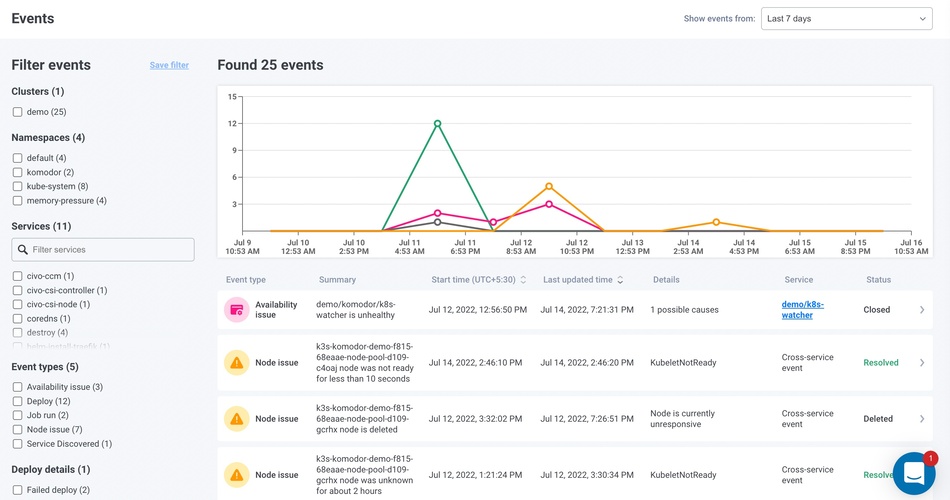Screen dimensions: 950x500
Task: Check the destroy (4) service filter
Action: point(18,333)
